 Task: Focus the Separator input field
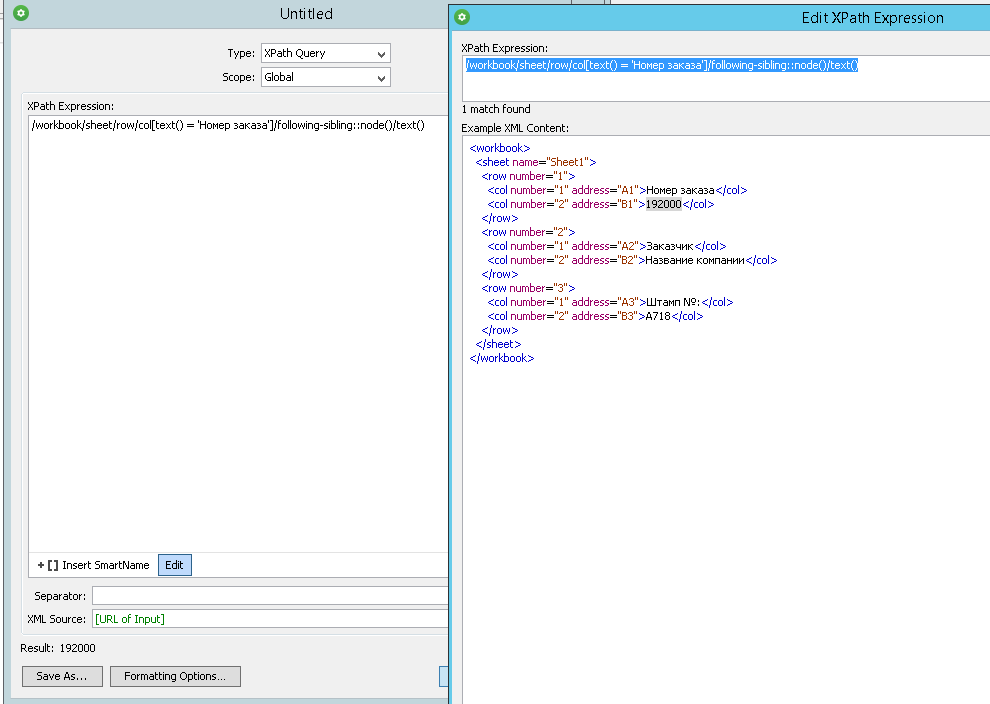tap(270, 596)
